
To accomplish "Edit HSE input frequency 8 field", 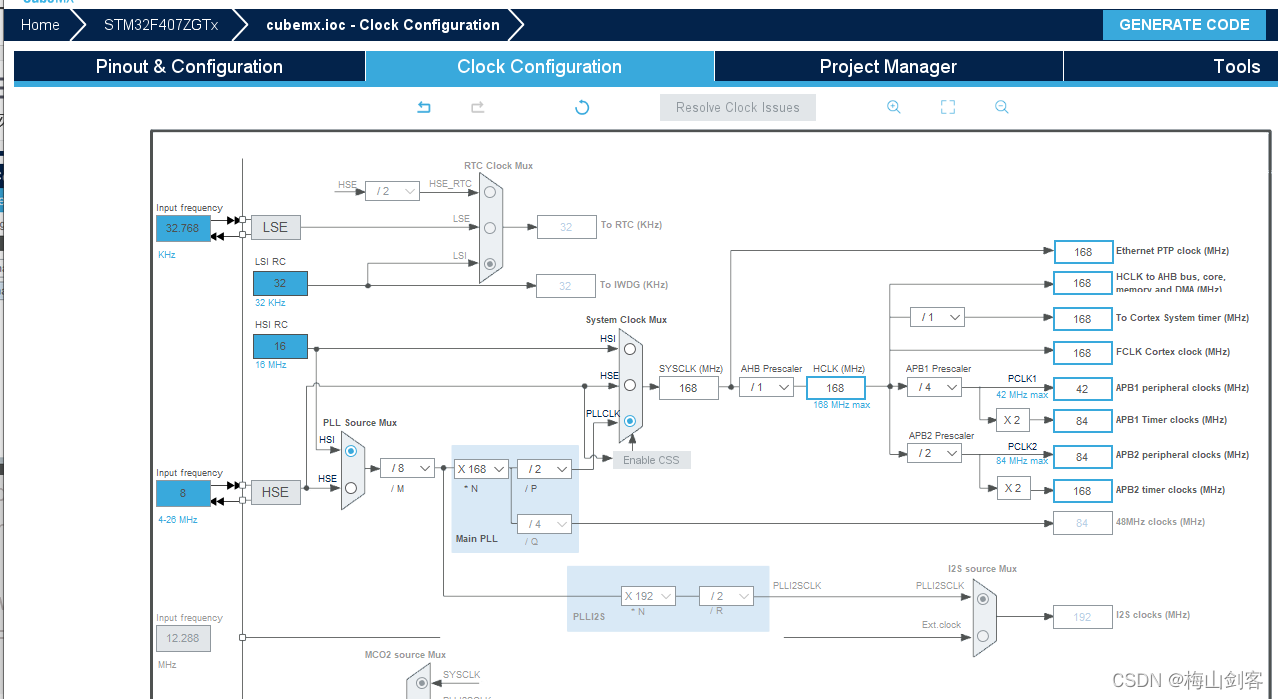I will pyautogui.click(x=183, y=493).
